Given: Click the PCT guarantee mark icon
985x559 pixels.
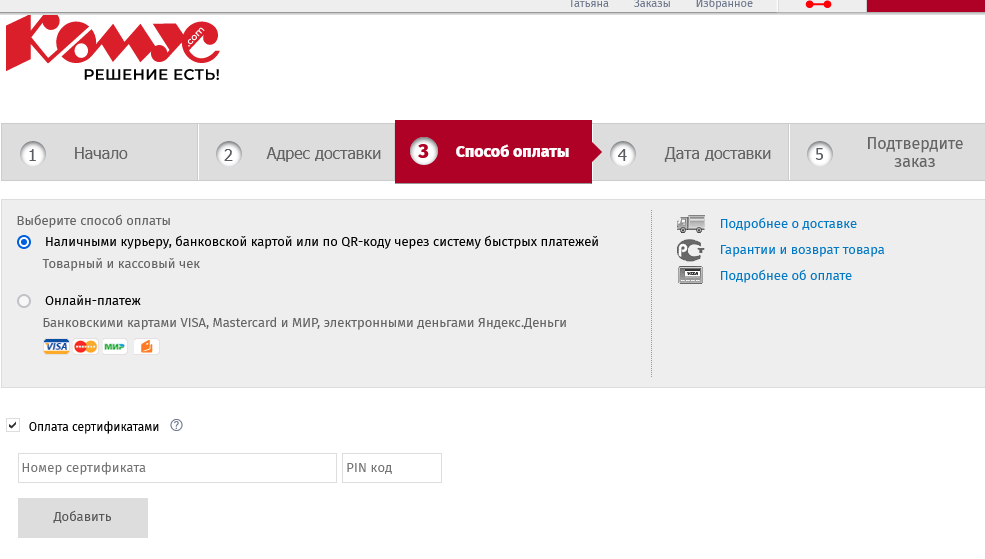Looking at the screenshot, I should click(690, 250).
